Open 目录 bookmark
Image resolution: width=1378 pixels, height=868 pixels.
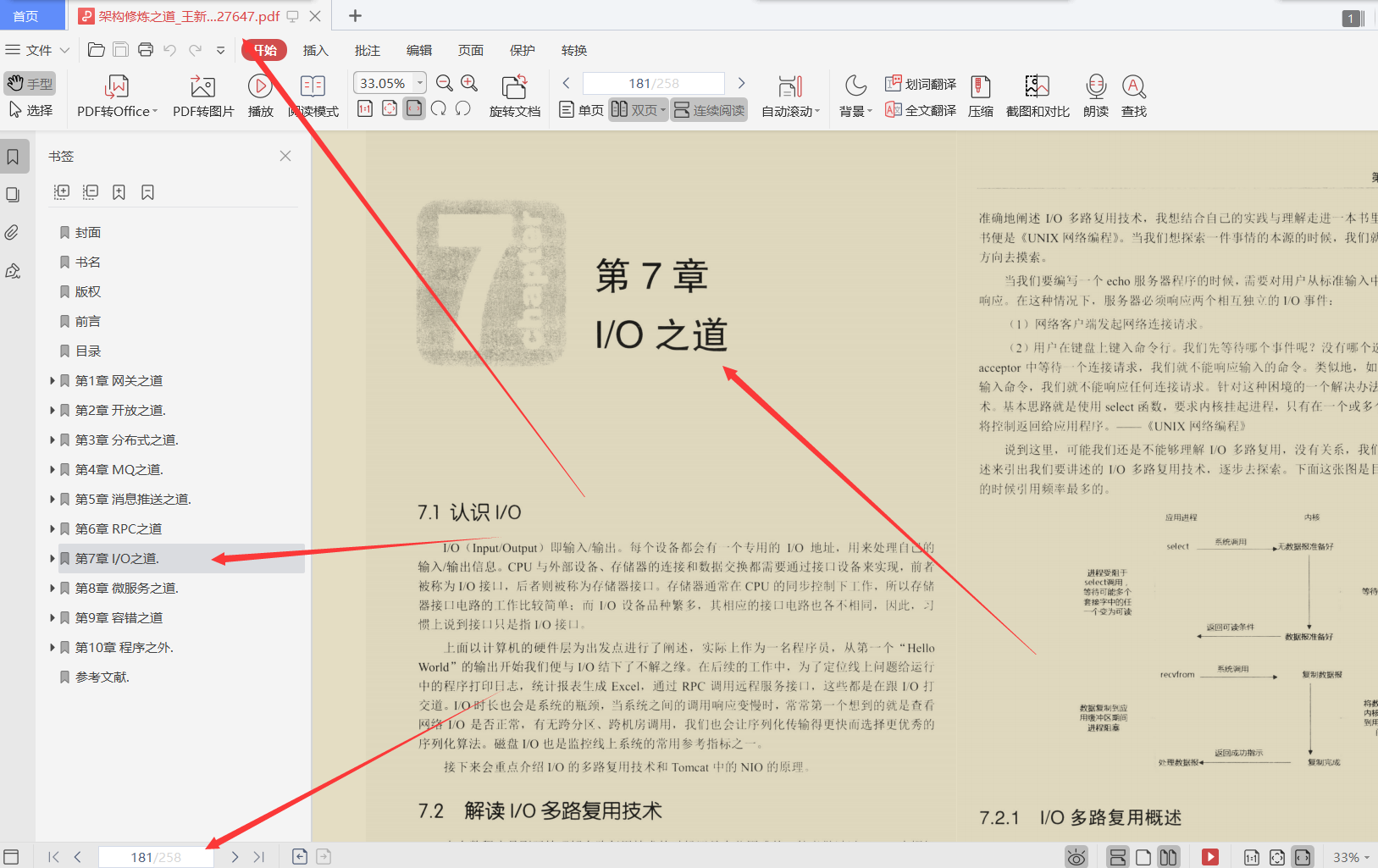click(x=88, y=351)
